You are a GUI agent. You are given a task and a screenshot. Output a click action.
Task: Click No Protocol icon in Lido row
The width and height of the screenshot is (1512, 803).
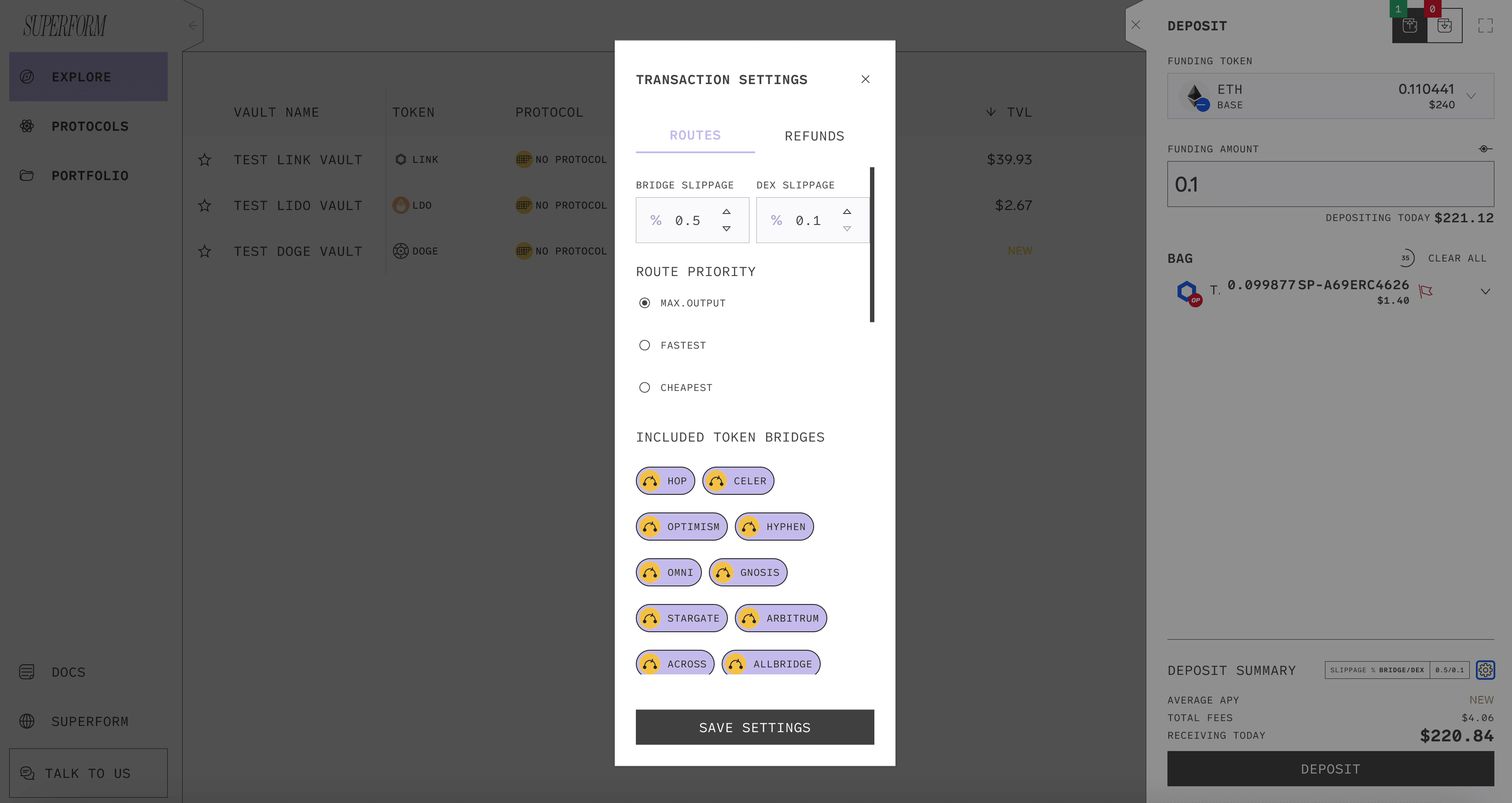coord(524,206)
